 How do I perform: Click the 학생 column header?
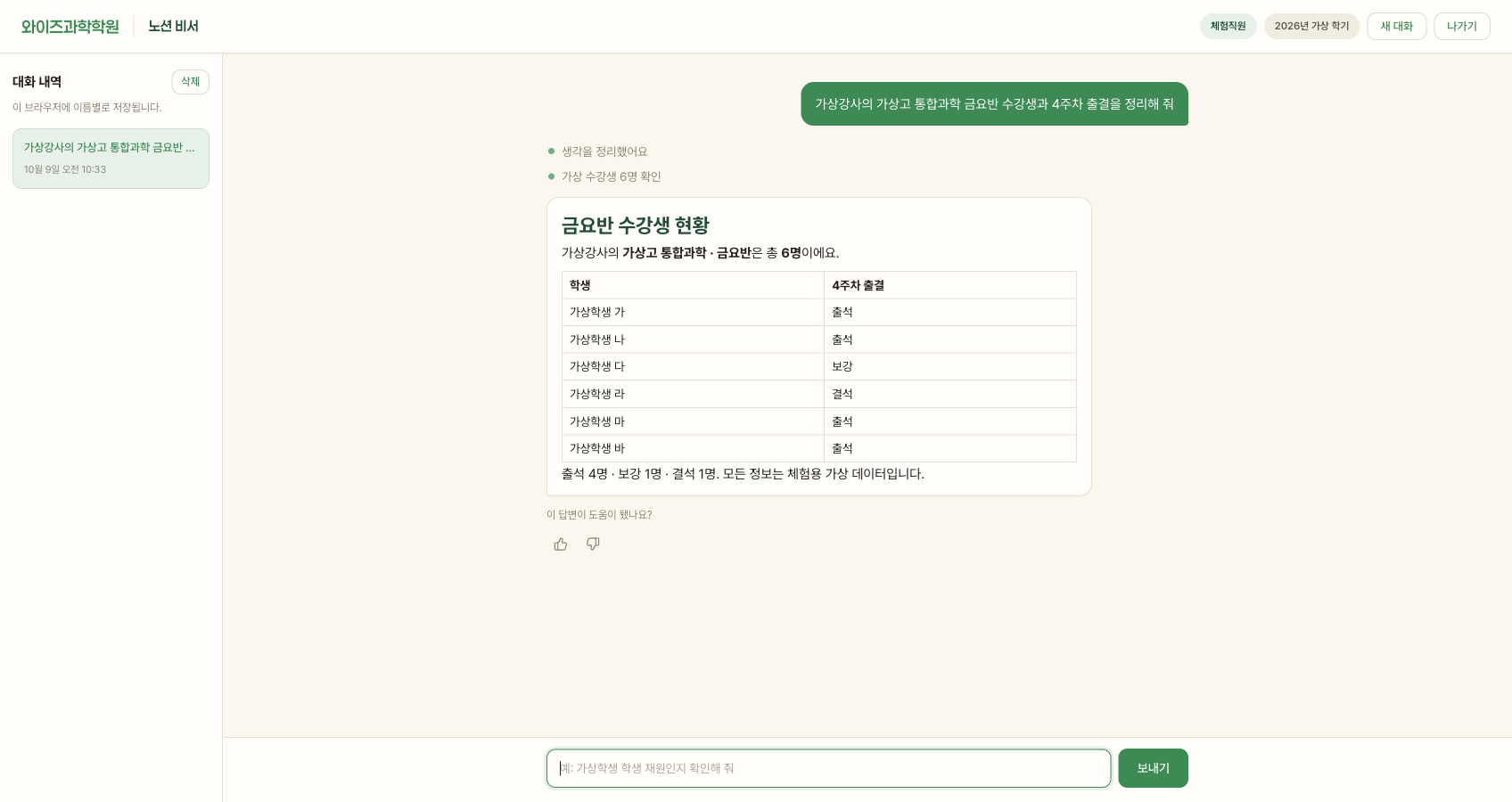693,285
